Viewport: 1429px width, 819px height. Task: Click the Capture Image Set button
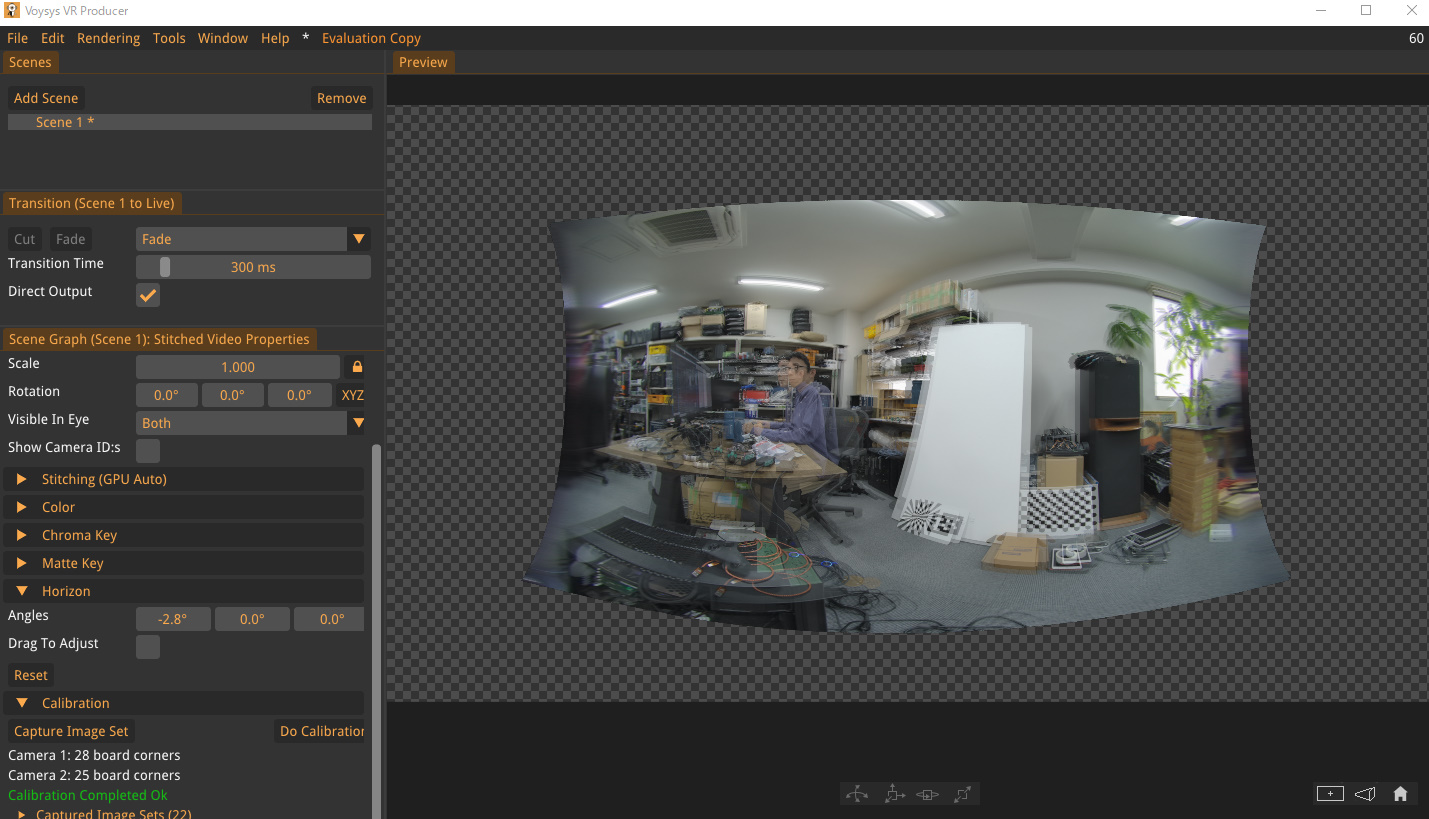pos(71,731)
